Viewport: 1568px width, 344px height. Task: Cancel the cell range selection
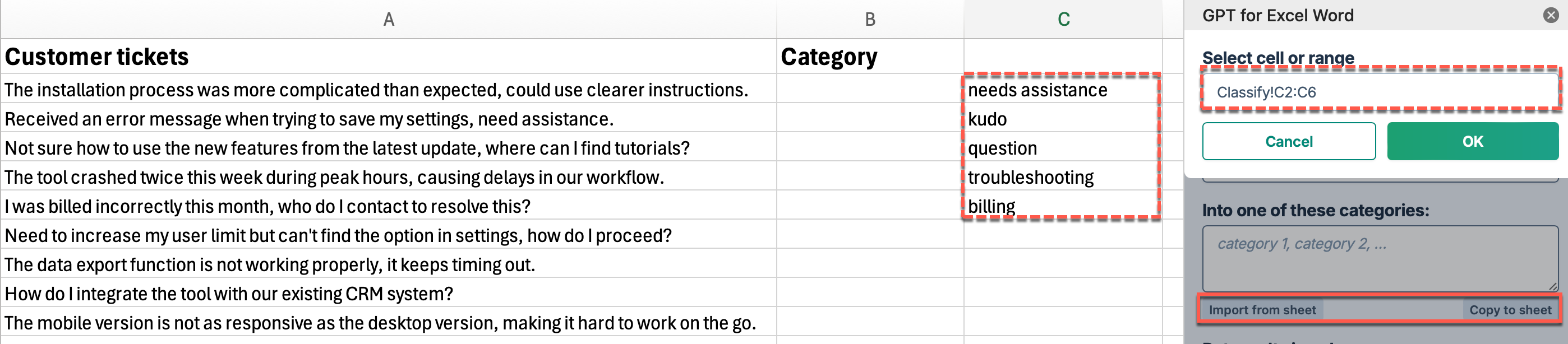[x=1289, y=141]
